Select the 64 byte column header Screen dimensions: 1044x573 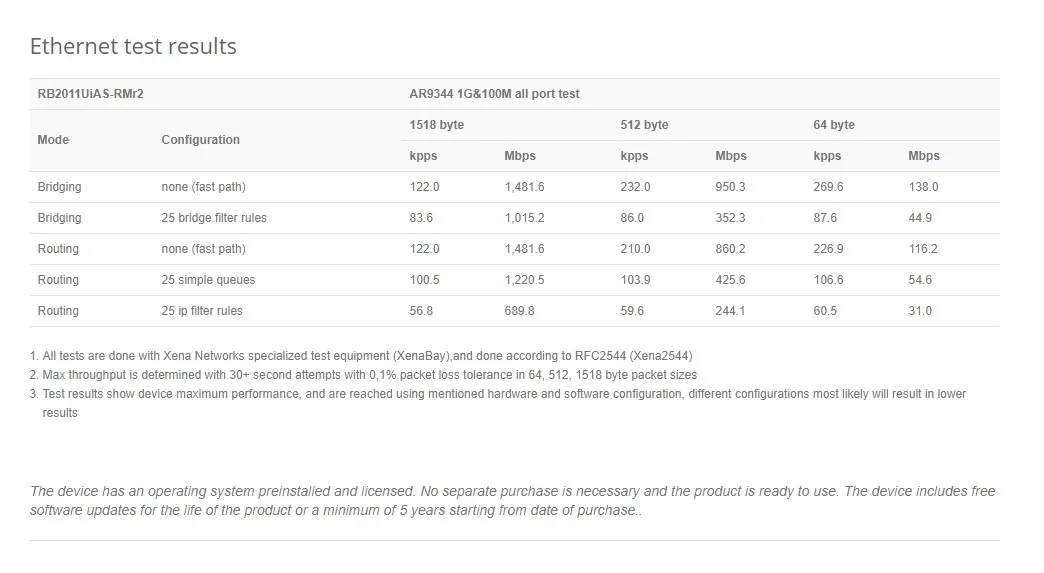pyautogui.click(x=834, y=125)
